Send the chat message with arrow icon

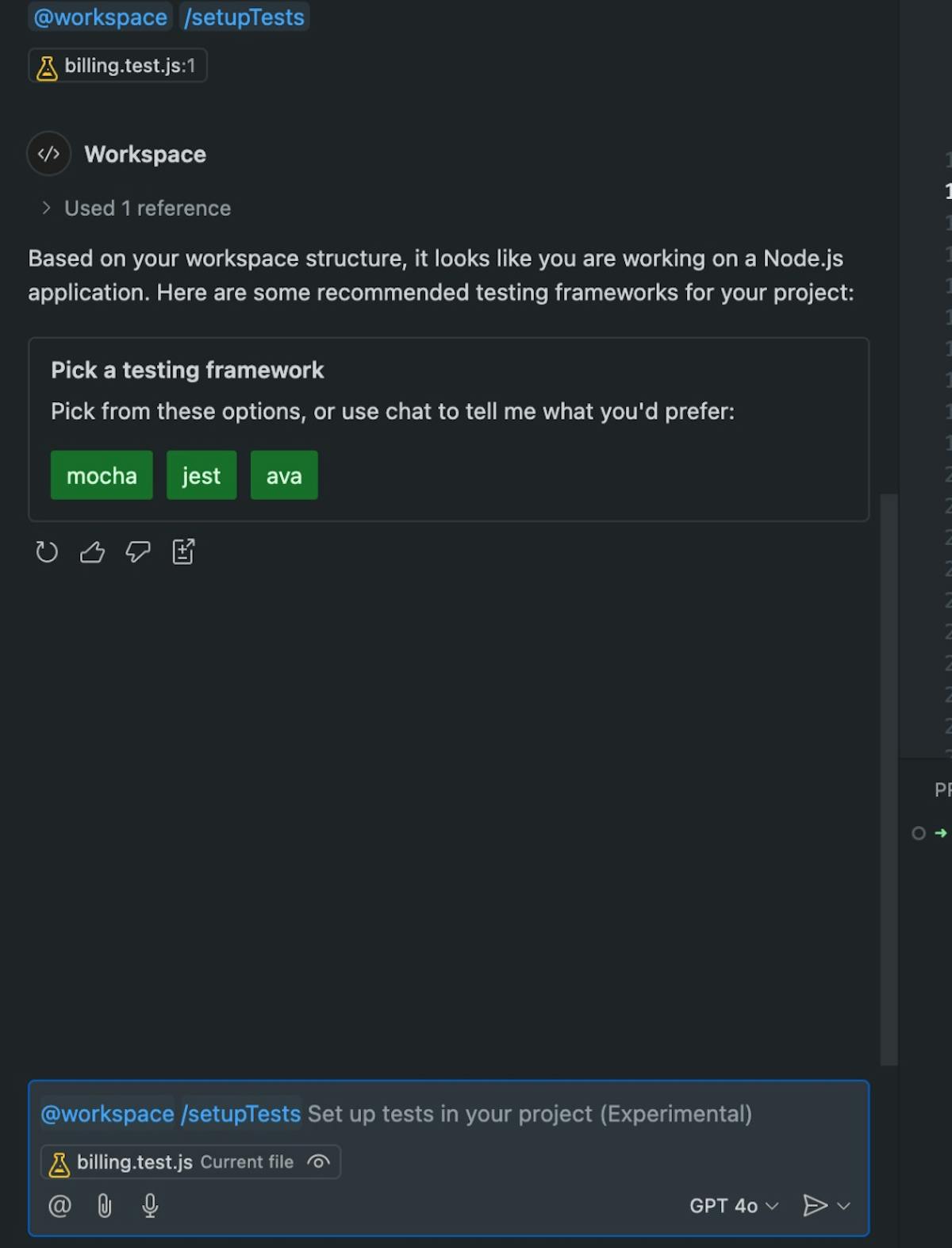[814, 1206]
